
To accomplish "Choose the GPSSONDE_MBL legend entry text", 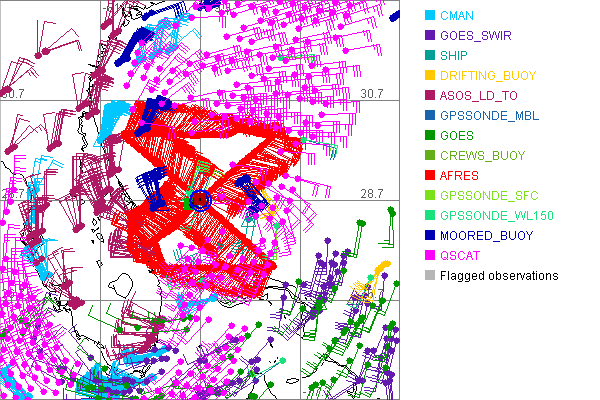I will 490,116.
